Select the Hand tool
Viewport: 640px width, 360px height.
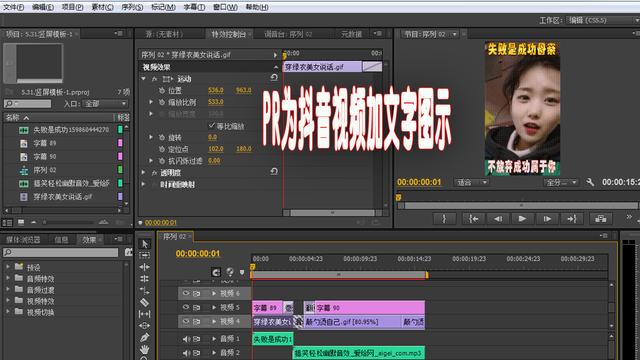coord(144,349)
